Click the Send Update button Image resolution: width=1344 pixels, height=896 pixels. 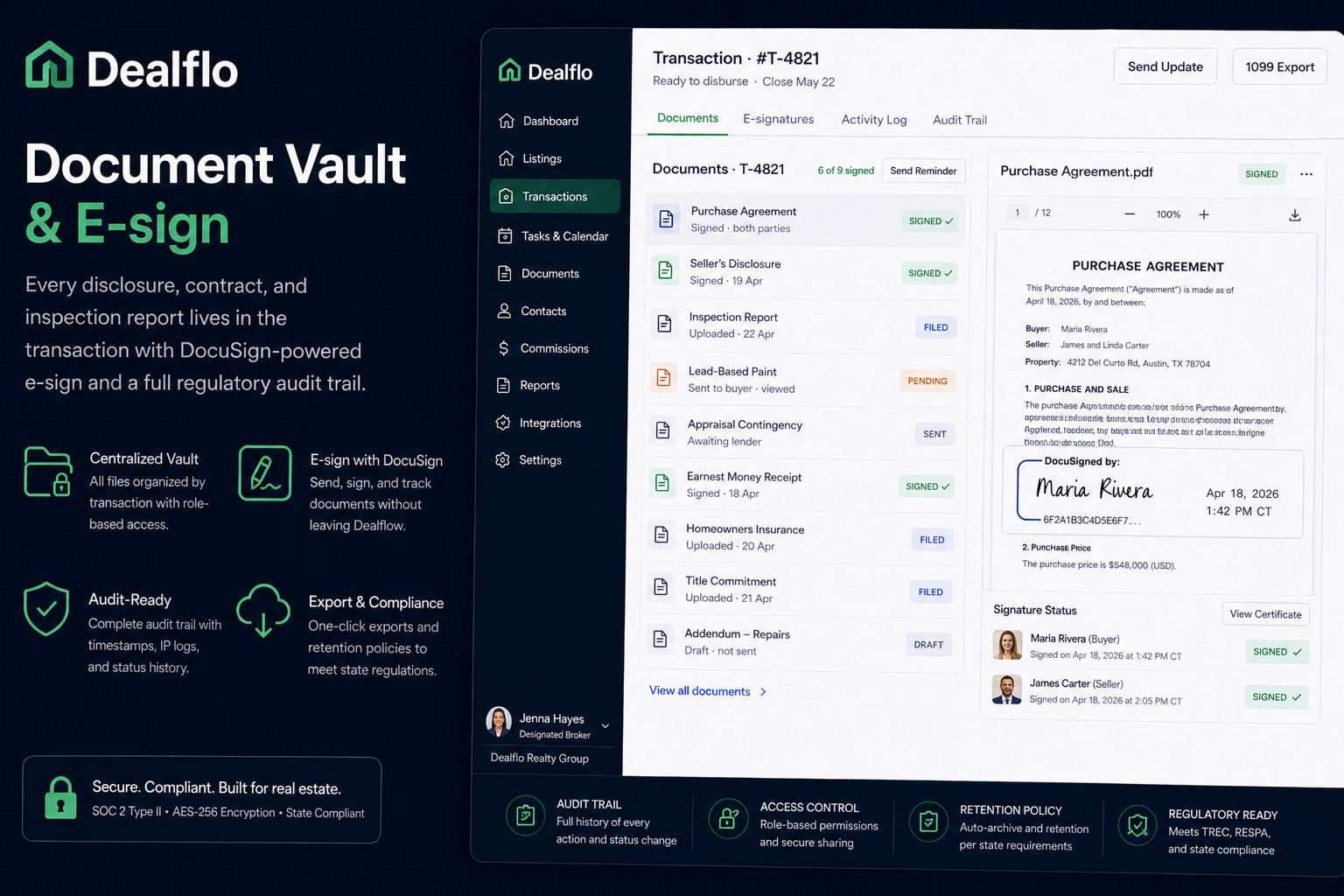(x=1165, y=66)
